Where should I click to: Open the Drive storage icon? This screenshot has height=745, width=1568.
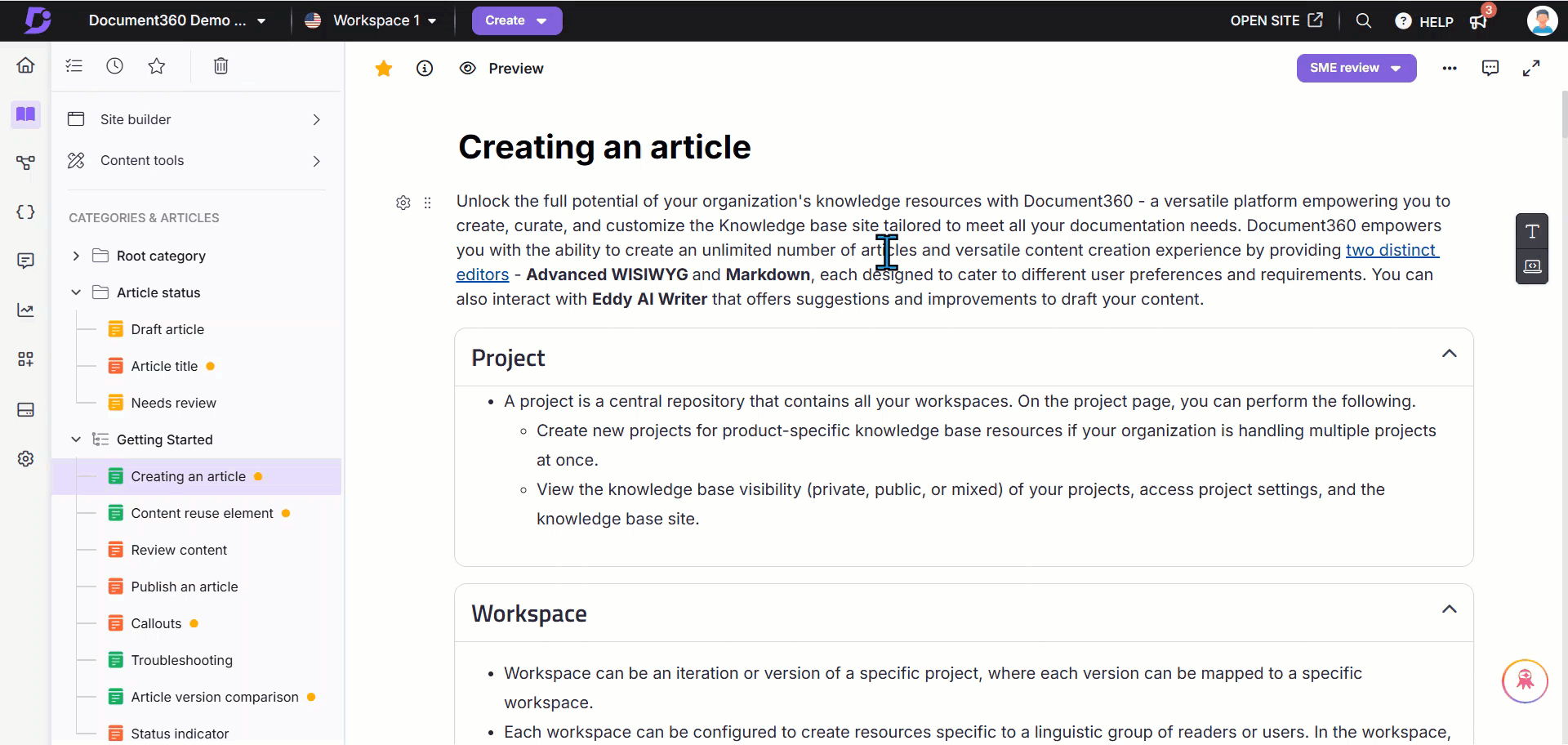pyautogui.click(x=26, y=409)
